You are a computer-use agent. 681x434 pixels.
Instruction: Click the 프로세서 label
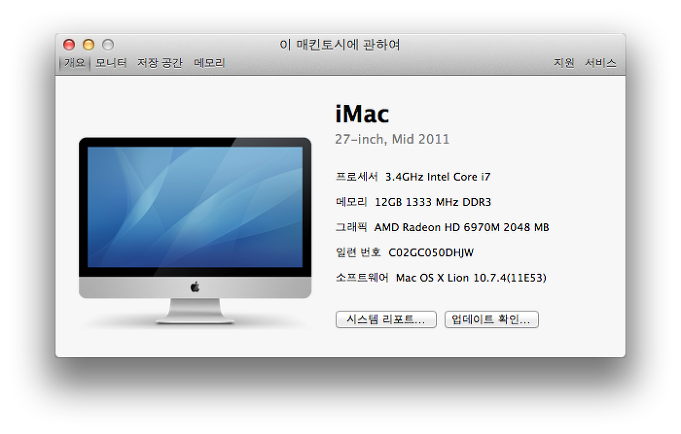357,177
